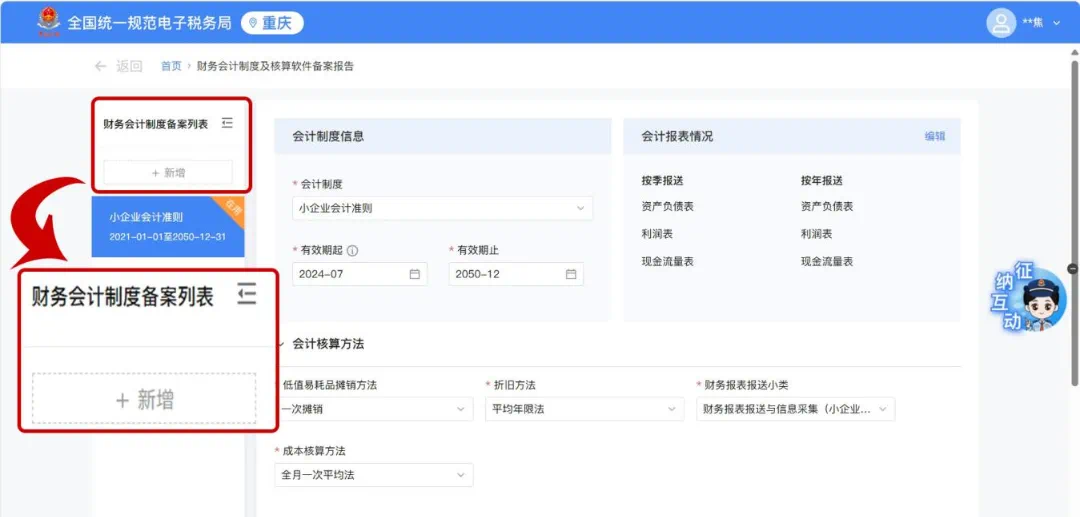Screen dimensions: 1080x517
Task: Click the 有效期起 date field 2024-07
Action: tap(360, 274)
